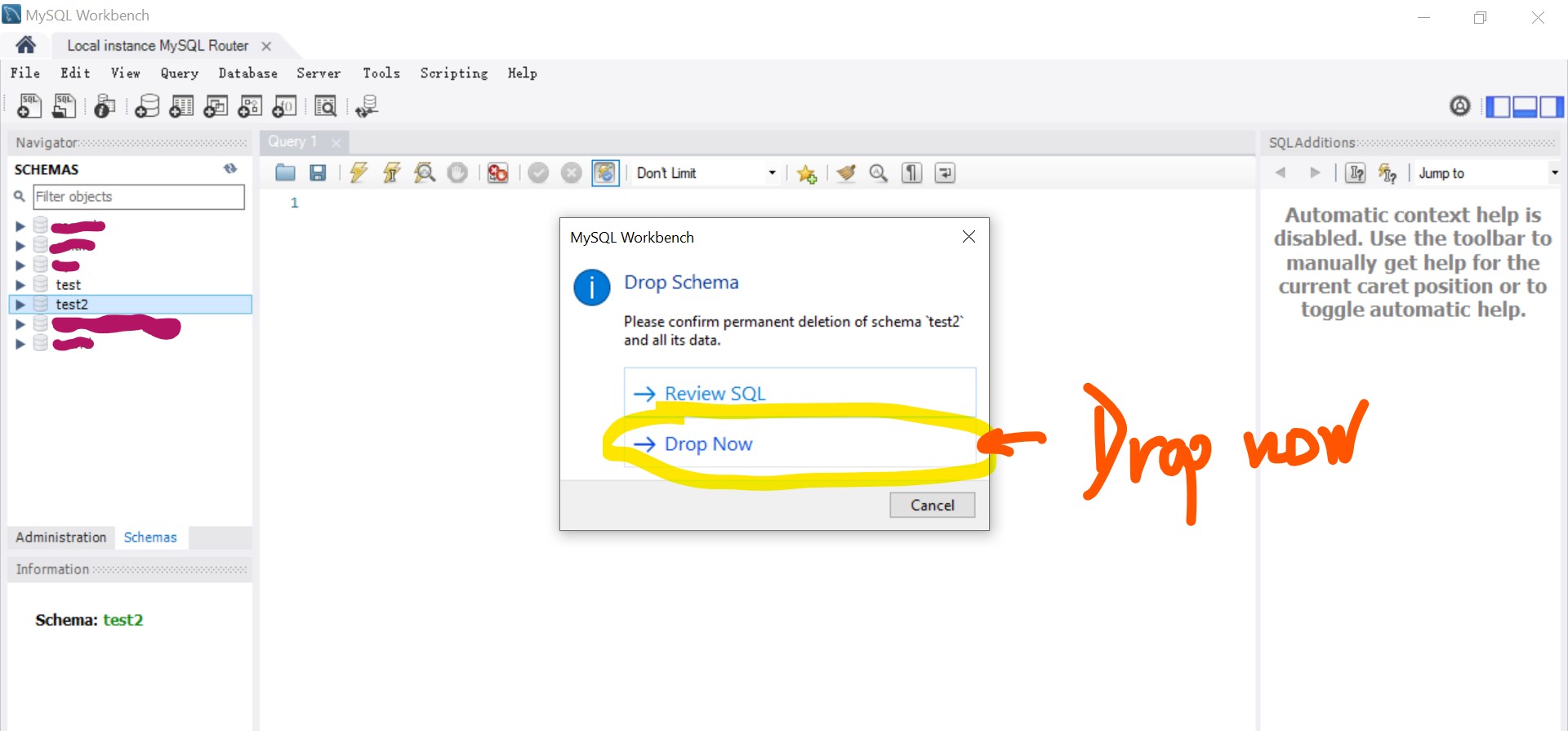Save script with the floppy disk icon
This screenshot has height=731, width=1568.
pyautogui.click(x=318, y=172)
